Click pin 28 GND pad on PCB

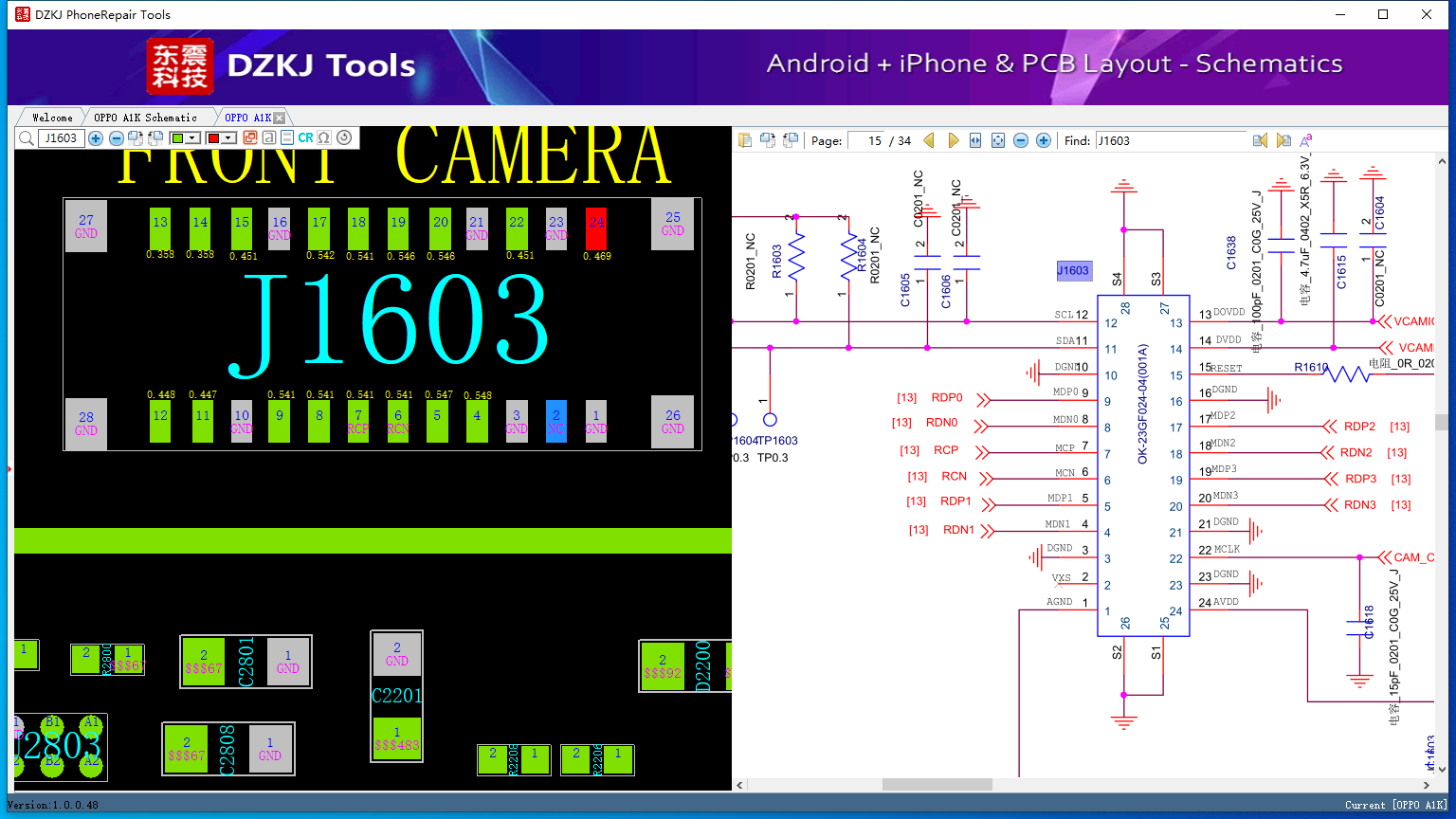coord(86,423)
